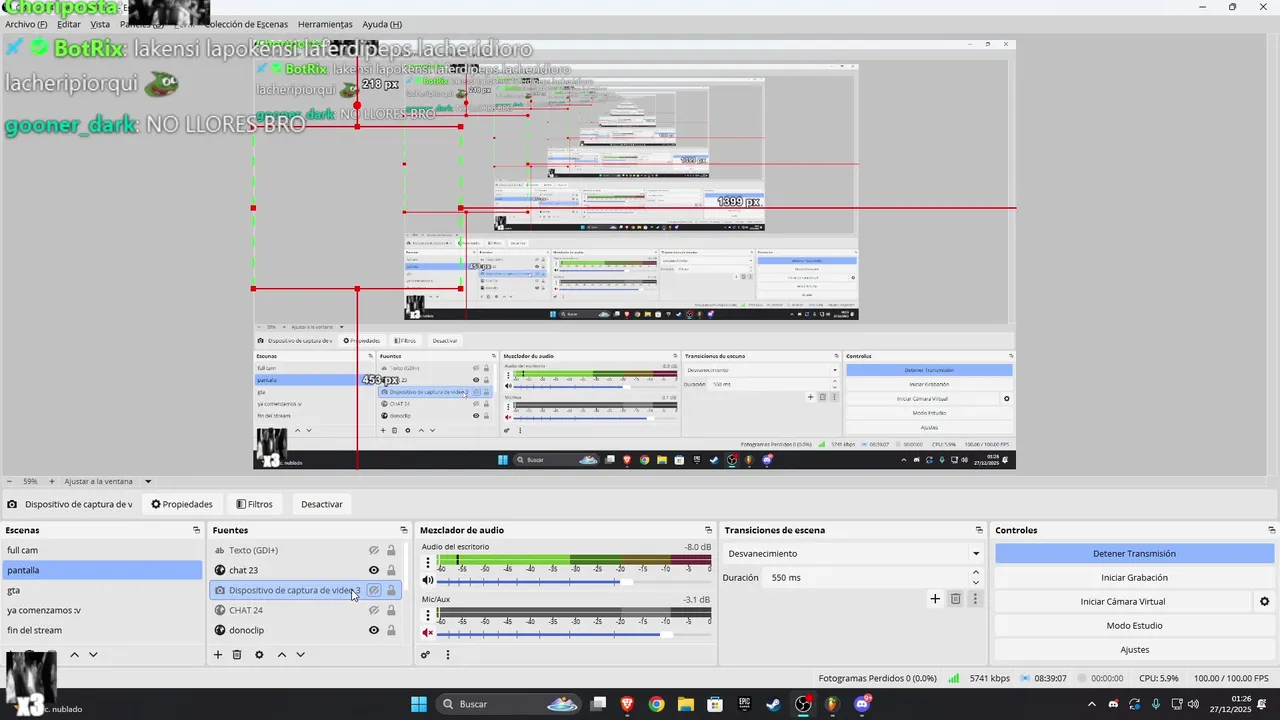Image resolution: width=1280 pixels, height=720 pixels.
Task: Adjust Mic/Aux volume slider
Action: point(572,634)
